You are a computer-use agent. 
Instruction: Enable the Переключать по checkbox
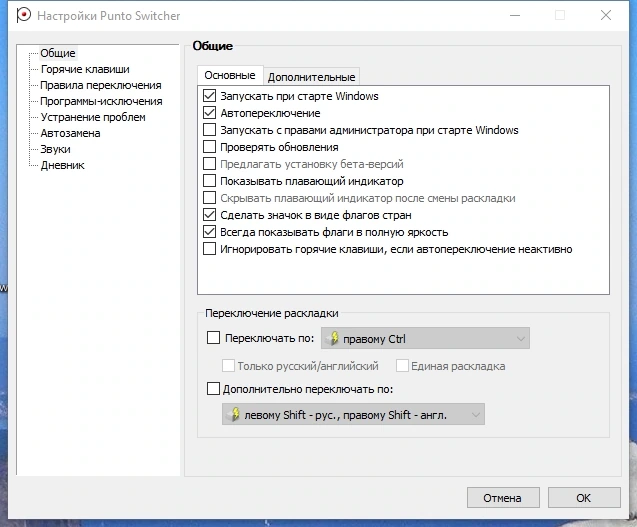[x=213, y=338]
